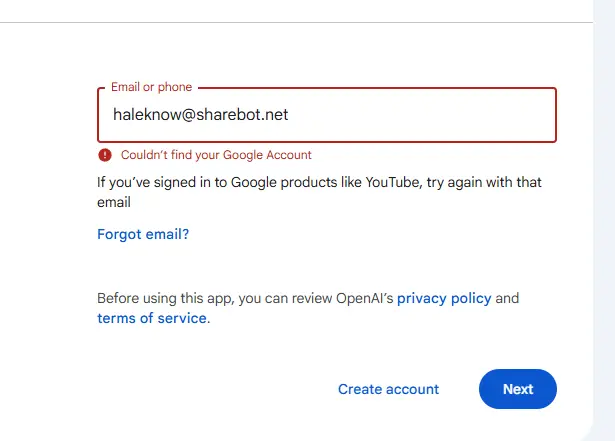The image size is (615, 441).
Task: Click the gray margin right of the sign-in card
Action: [x=604, y=220]
